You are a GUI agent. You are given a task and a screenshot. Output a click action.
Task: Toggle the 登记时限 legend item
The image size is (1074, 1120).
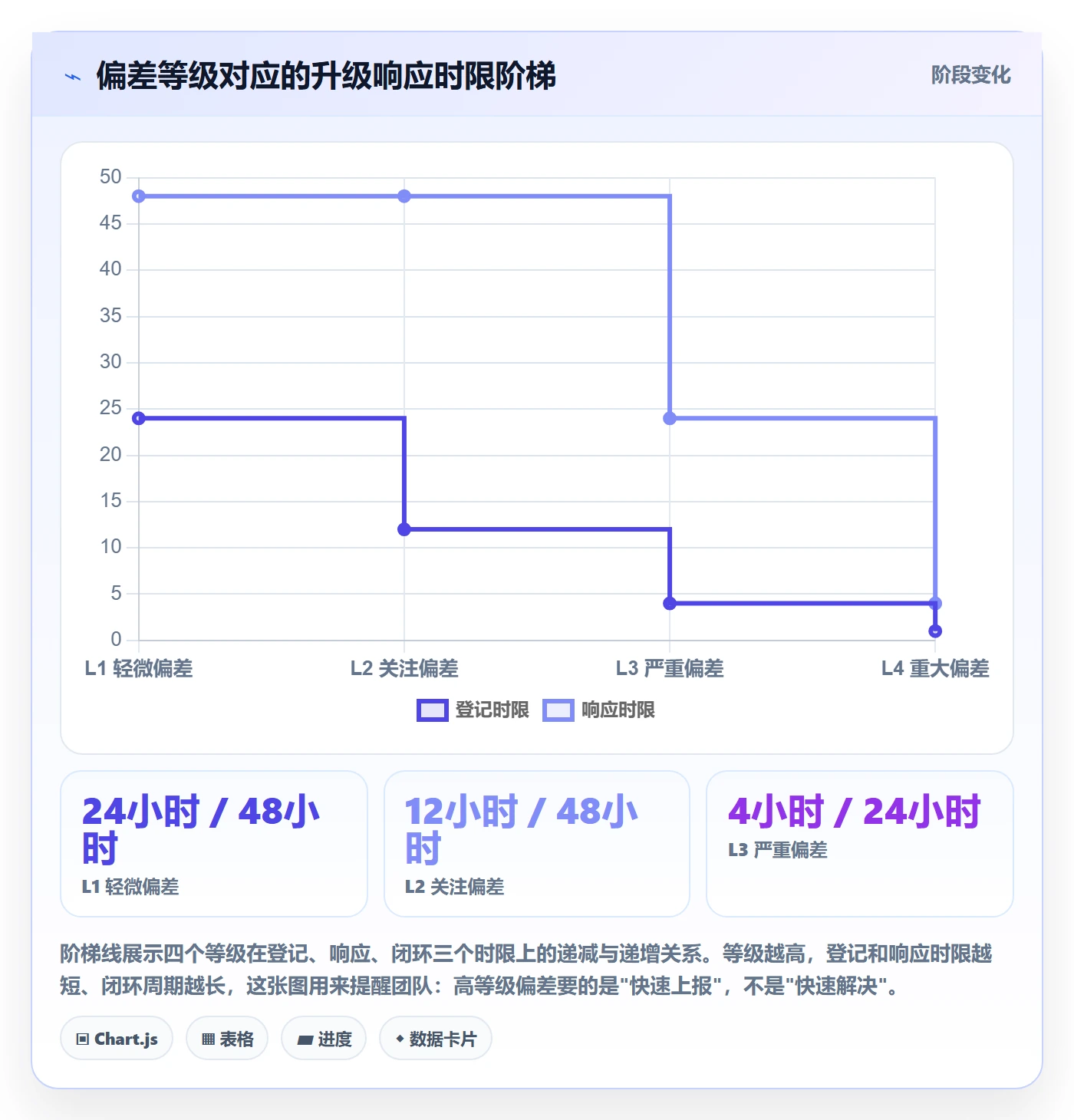point(473,710)
